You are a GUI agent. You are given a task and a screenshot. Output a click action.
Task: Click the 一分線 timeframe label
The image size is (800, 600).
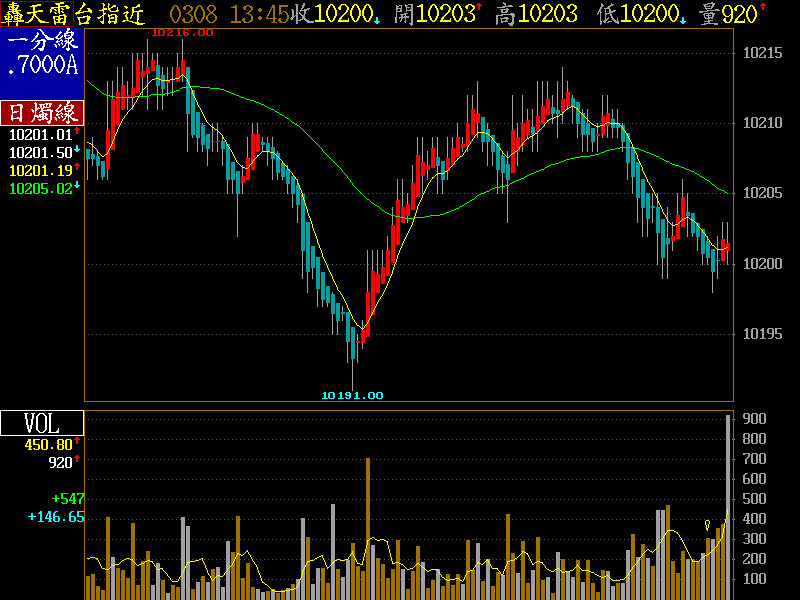click(x=41, y=43)
